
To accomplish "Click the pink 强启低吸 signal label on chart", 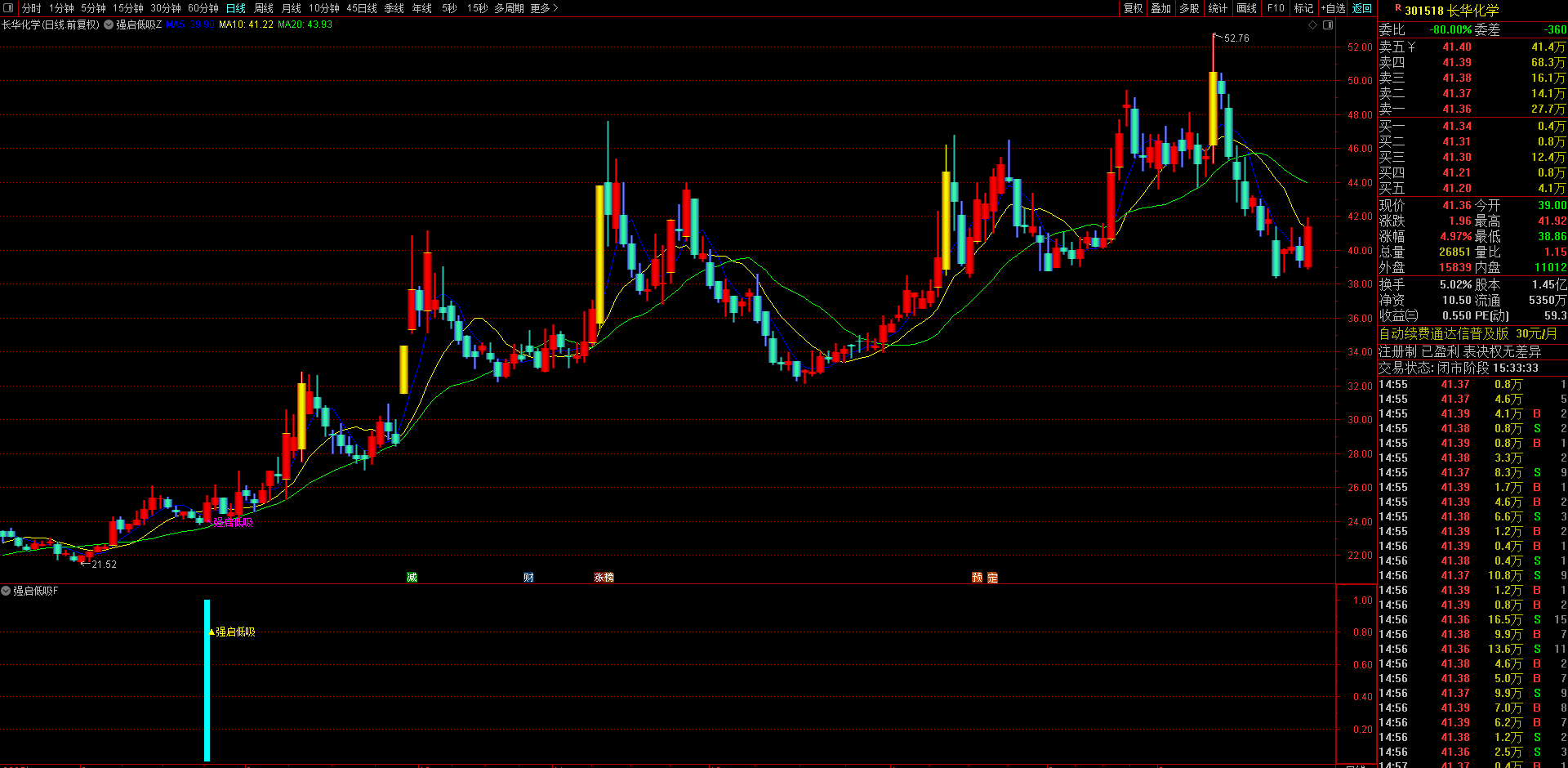I will point(233,523).
